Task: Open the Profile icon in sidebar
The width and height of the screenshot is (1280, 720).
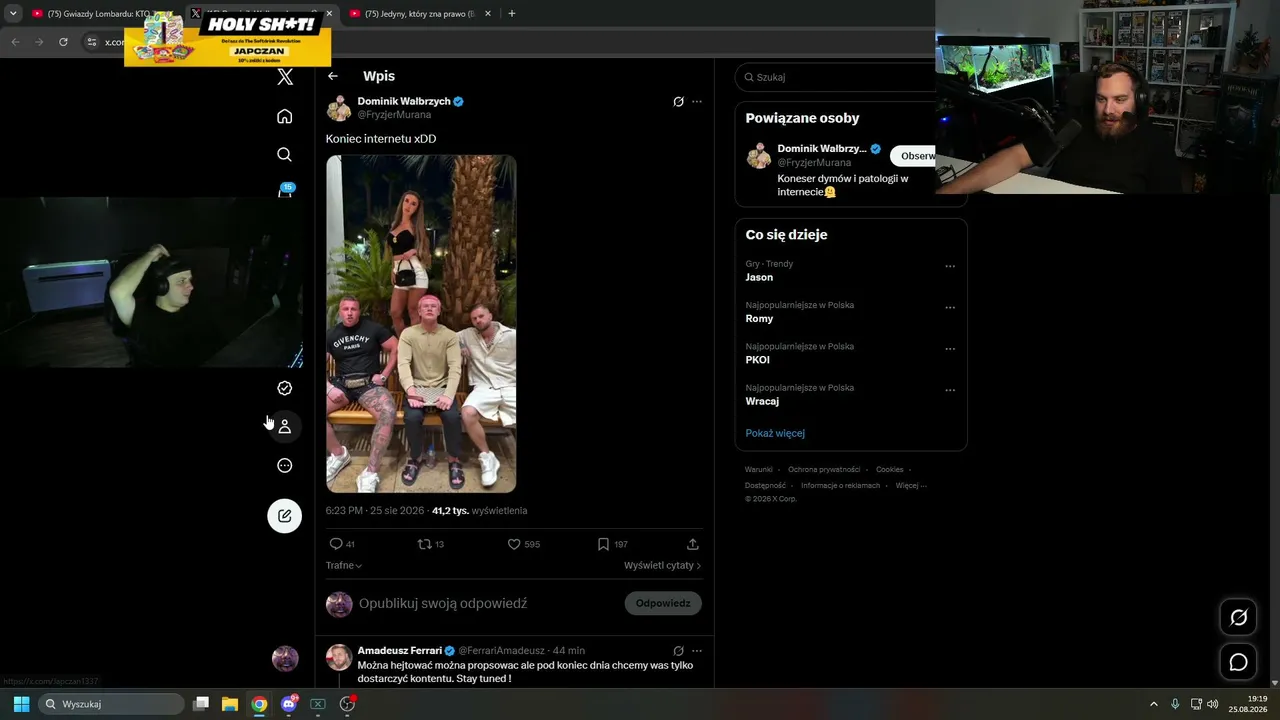Action: tap(285, 426)
